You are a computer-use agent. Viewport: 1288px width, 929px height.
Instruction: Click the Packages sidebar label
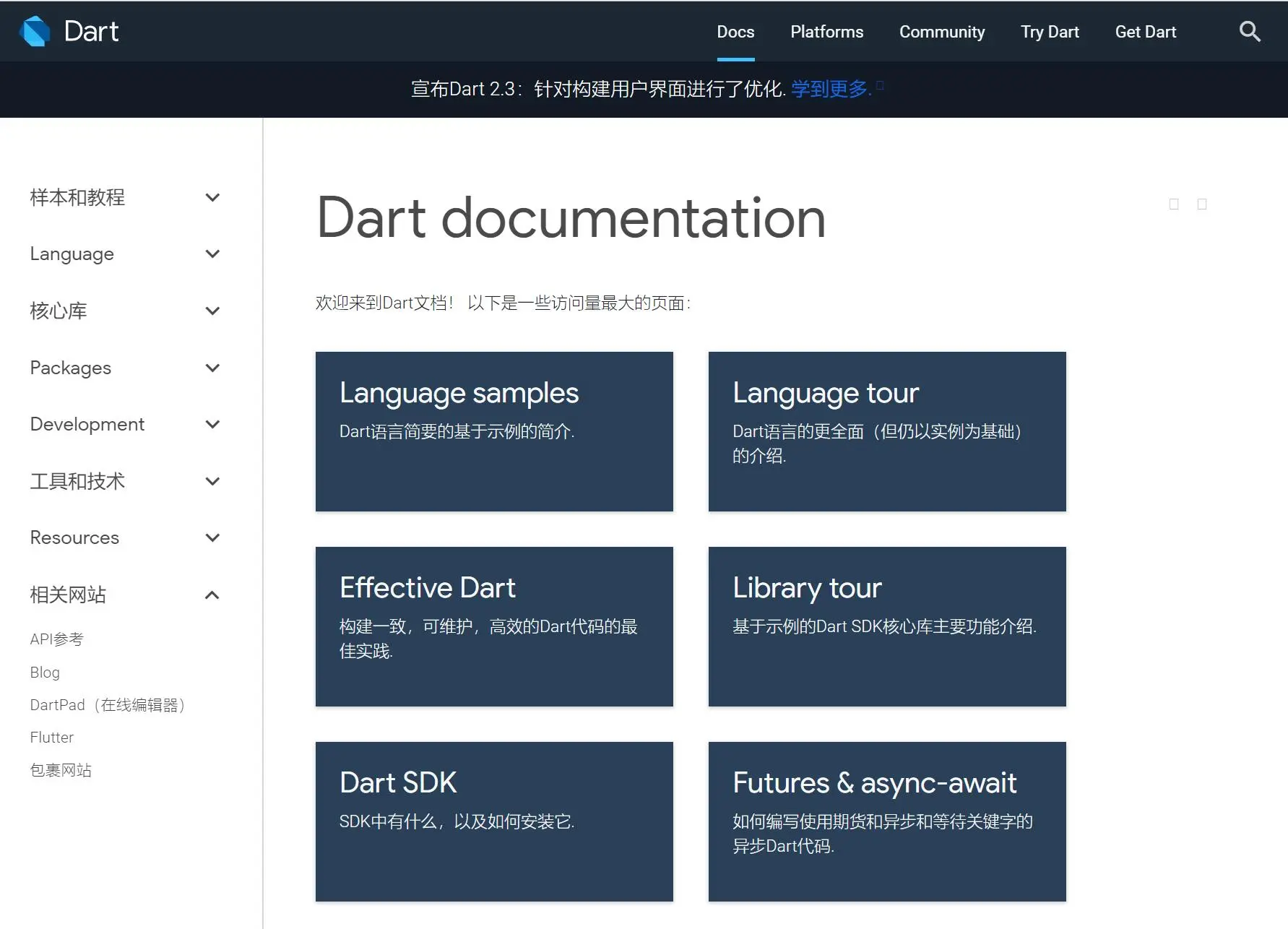coord(71,368)
